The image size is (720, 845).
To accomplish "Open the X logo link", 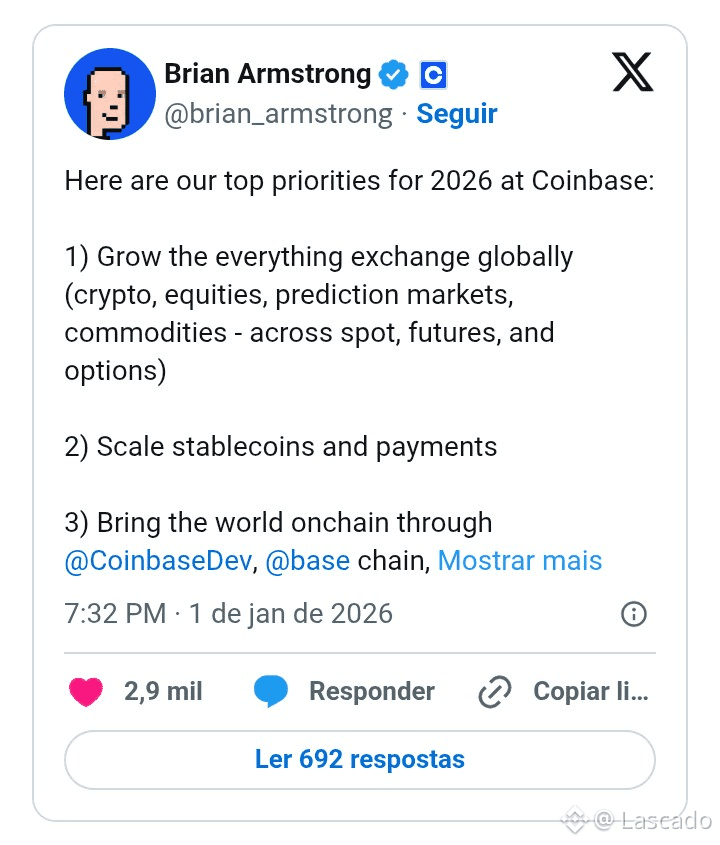I will click(633, 72).
